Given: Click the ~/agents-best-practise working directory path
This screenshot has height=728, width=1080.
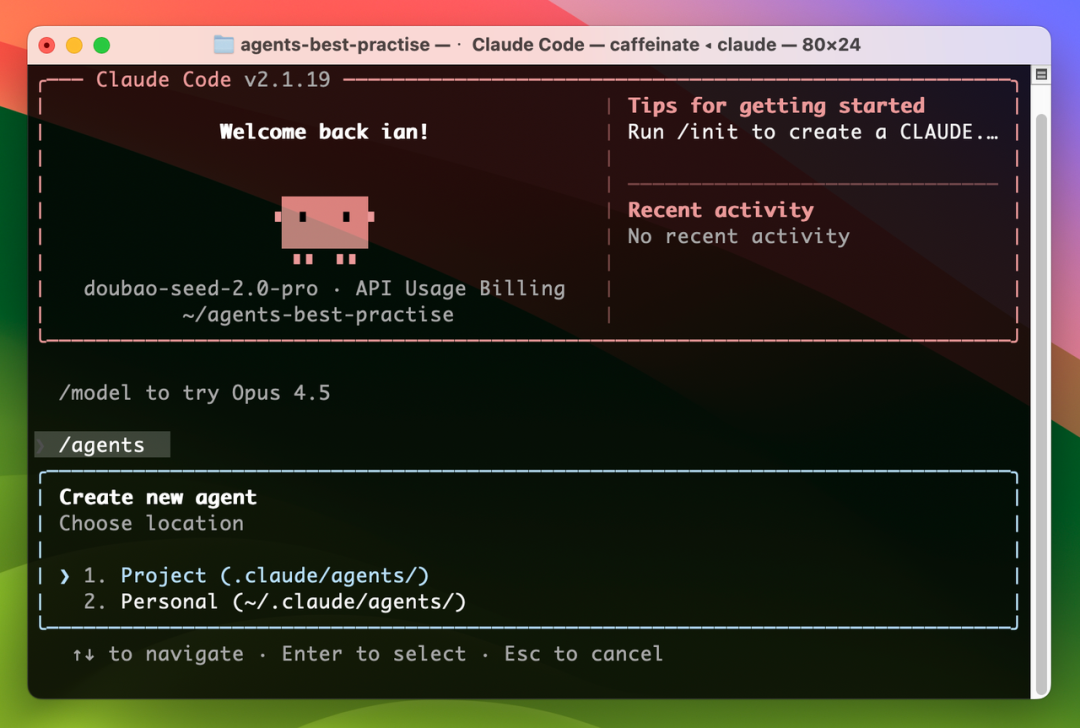Looking at the screenshot, I should (x=318, y=315).
